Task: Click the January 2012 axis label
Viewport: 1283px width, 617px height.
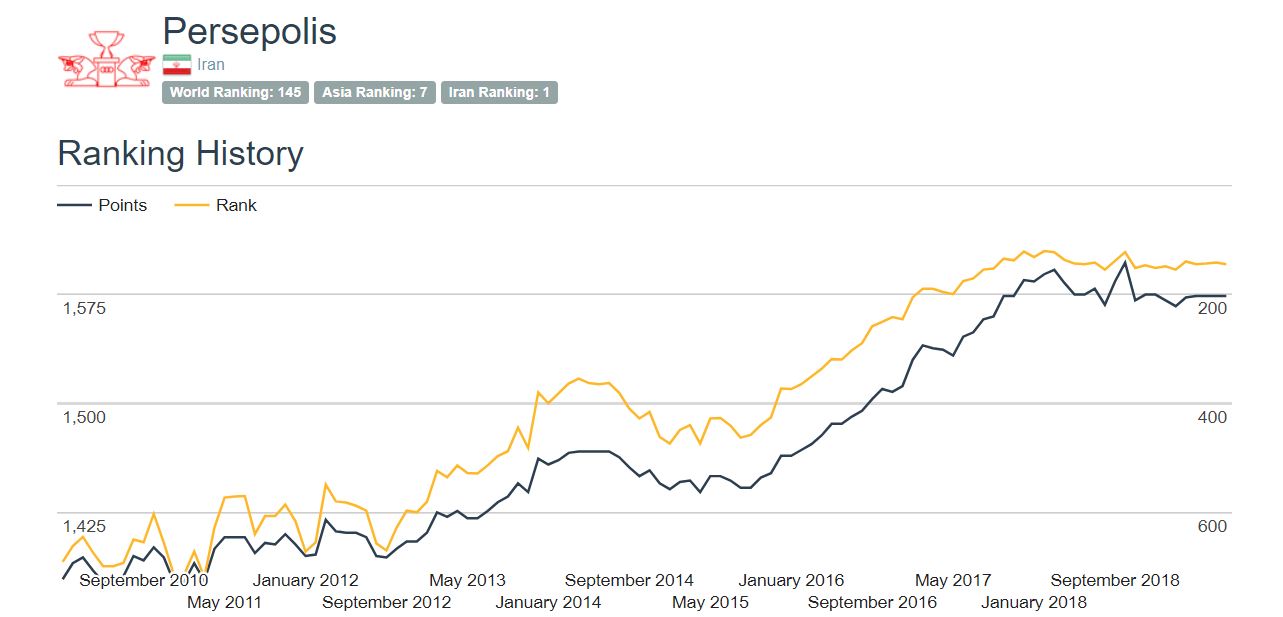Action: 305,580
